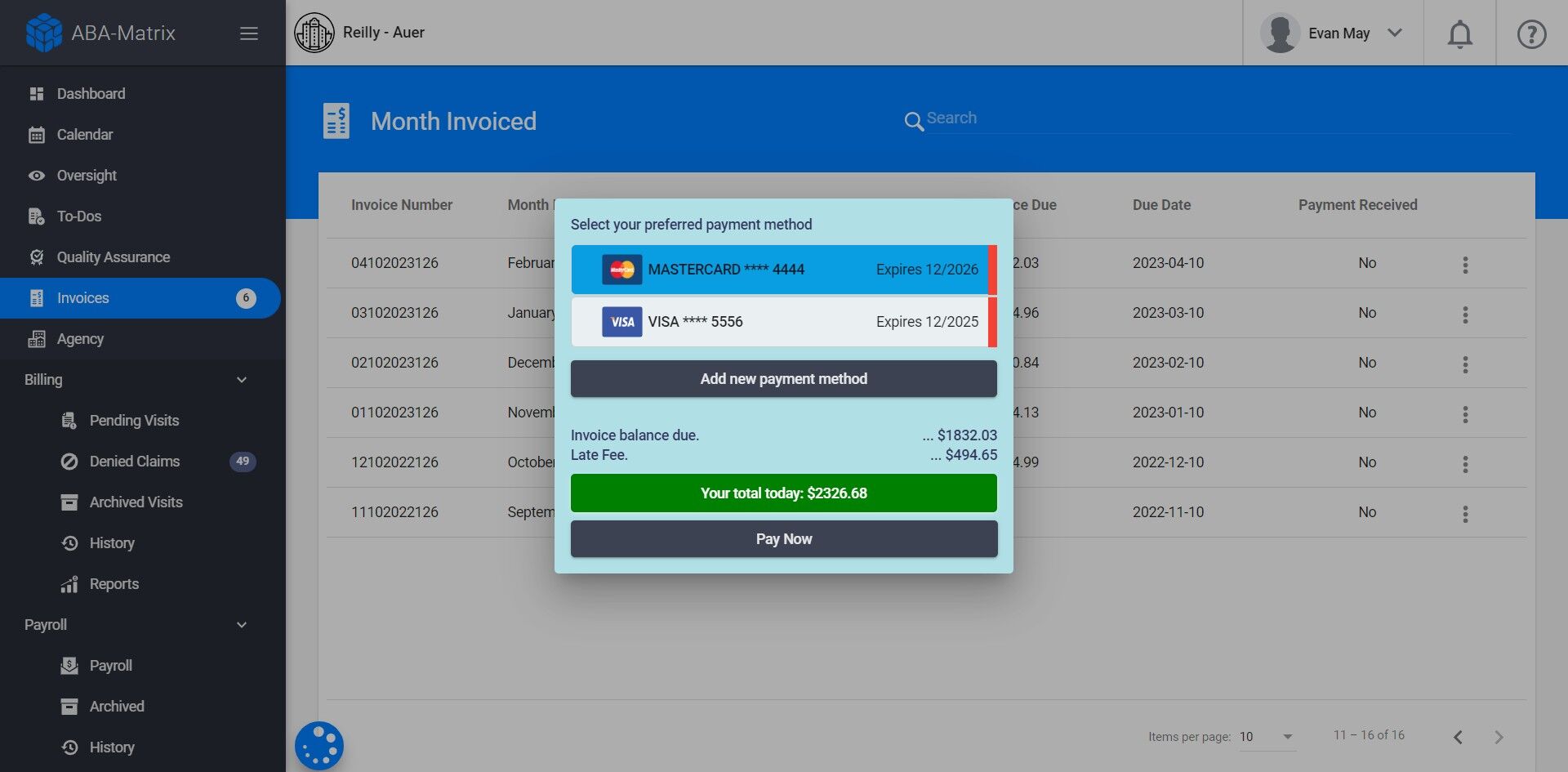The height and width of the screenshot is (772, 1568).
Task: Open the Agency section
Action: (80, 338)
